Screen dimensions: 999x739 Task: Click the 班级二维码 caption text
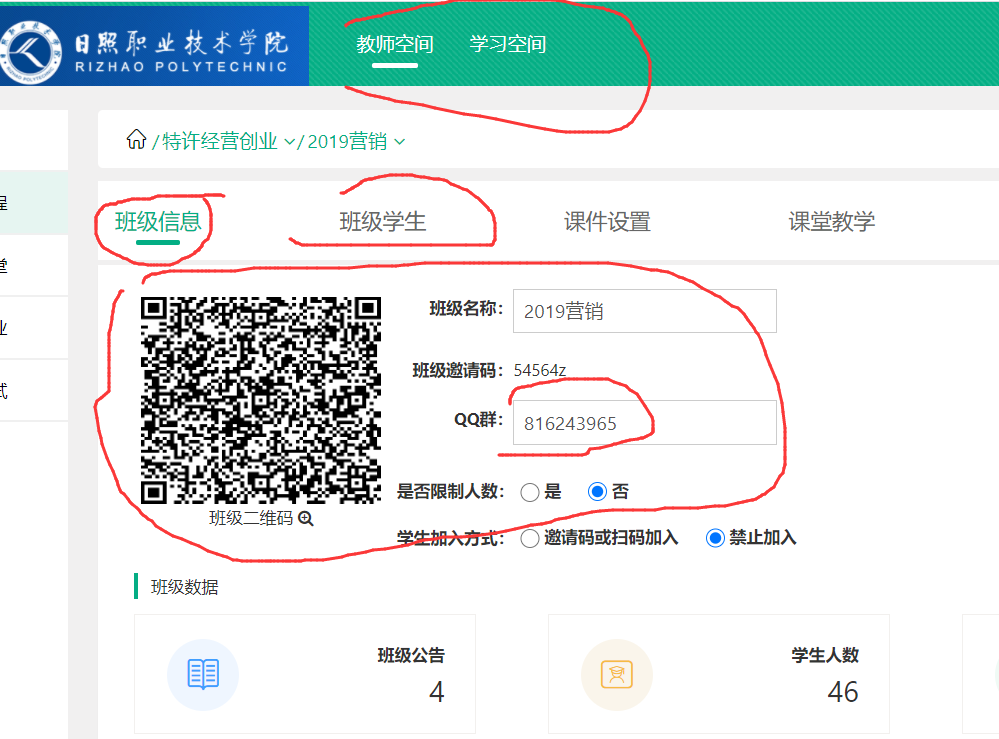point(251,518)
